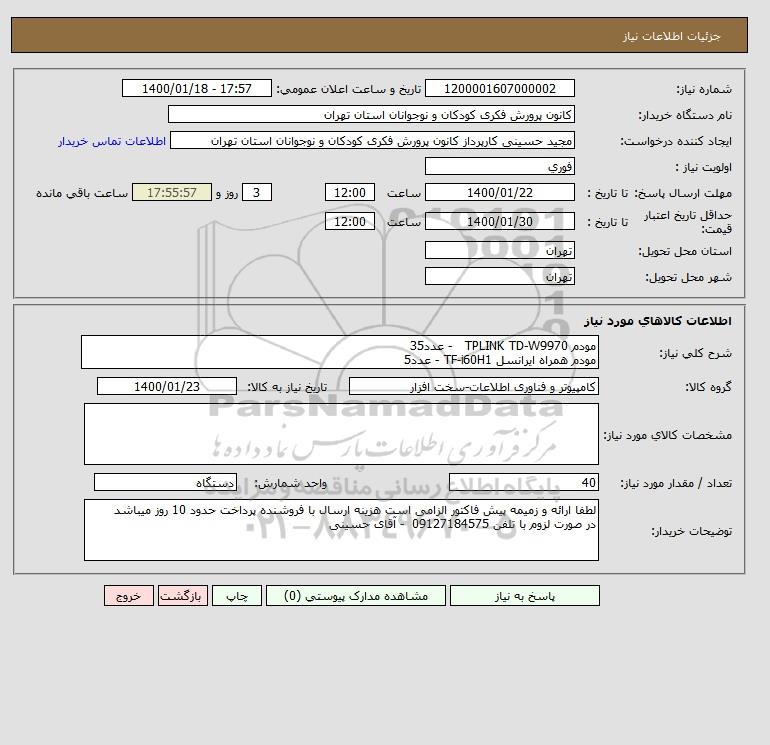Click the section title اطلاعات کالاهای مورد نیاز
The image size is (770, 745).
coord(658,321)
